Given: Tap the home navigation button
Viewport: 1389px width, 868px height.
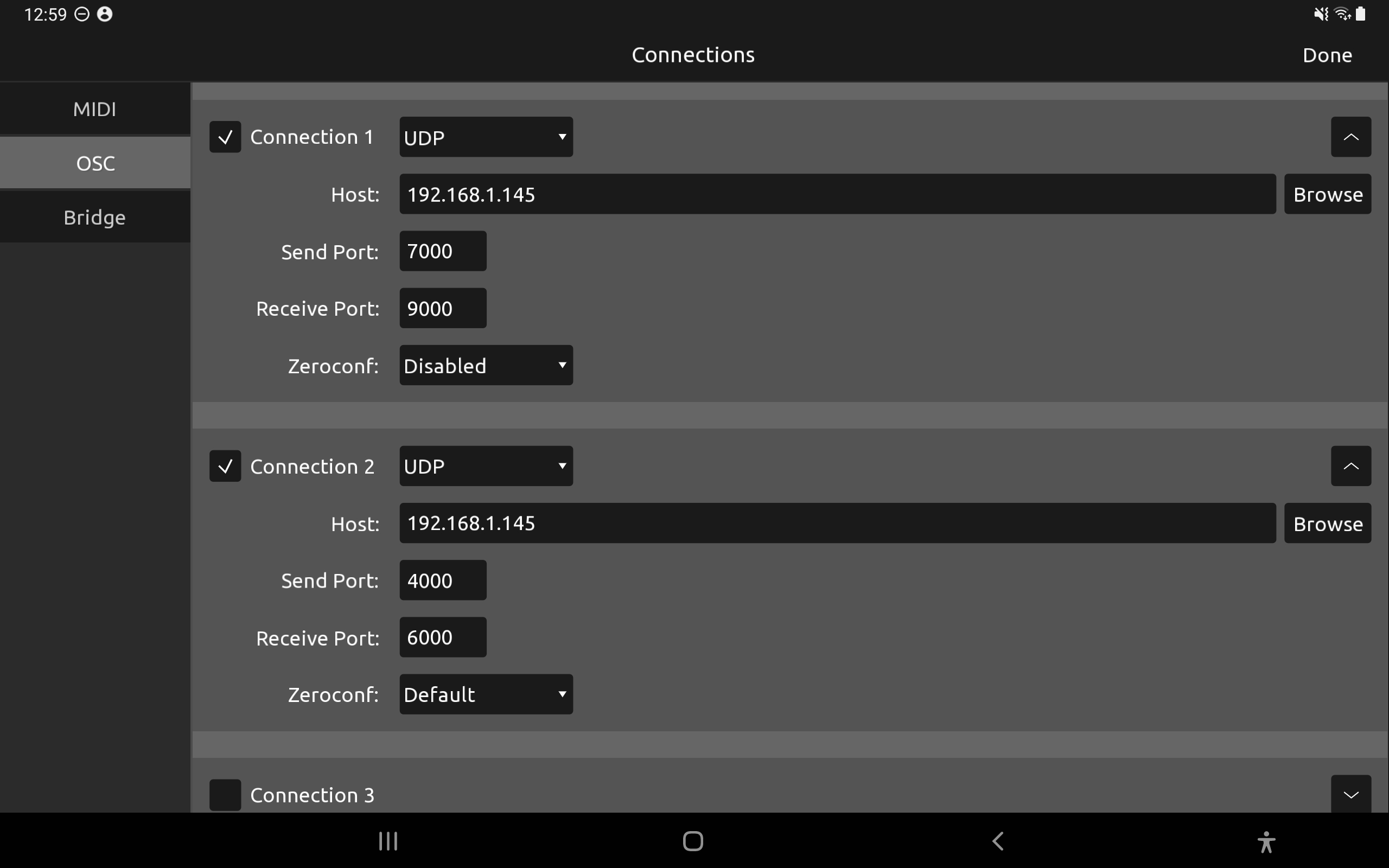Looking at the screenshot, I should click(692, 841).
